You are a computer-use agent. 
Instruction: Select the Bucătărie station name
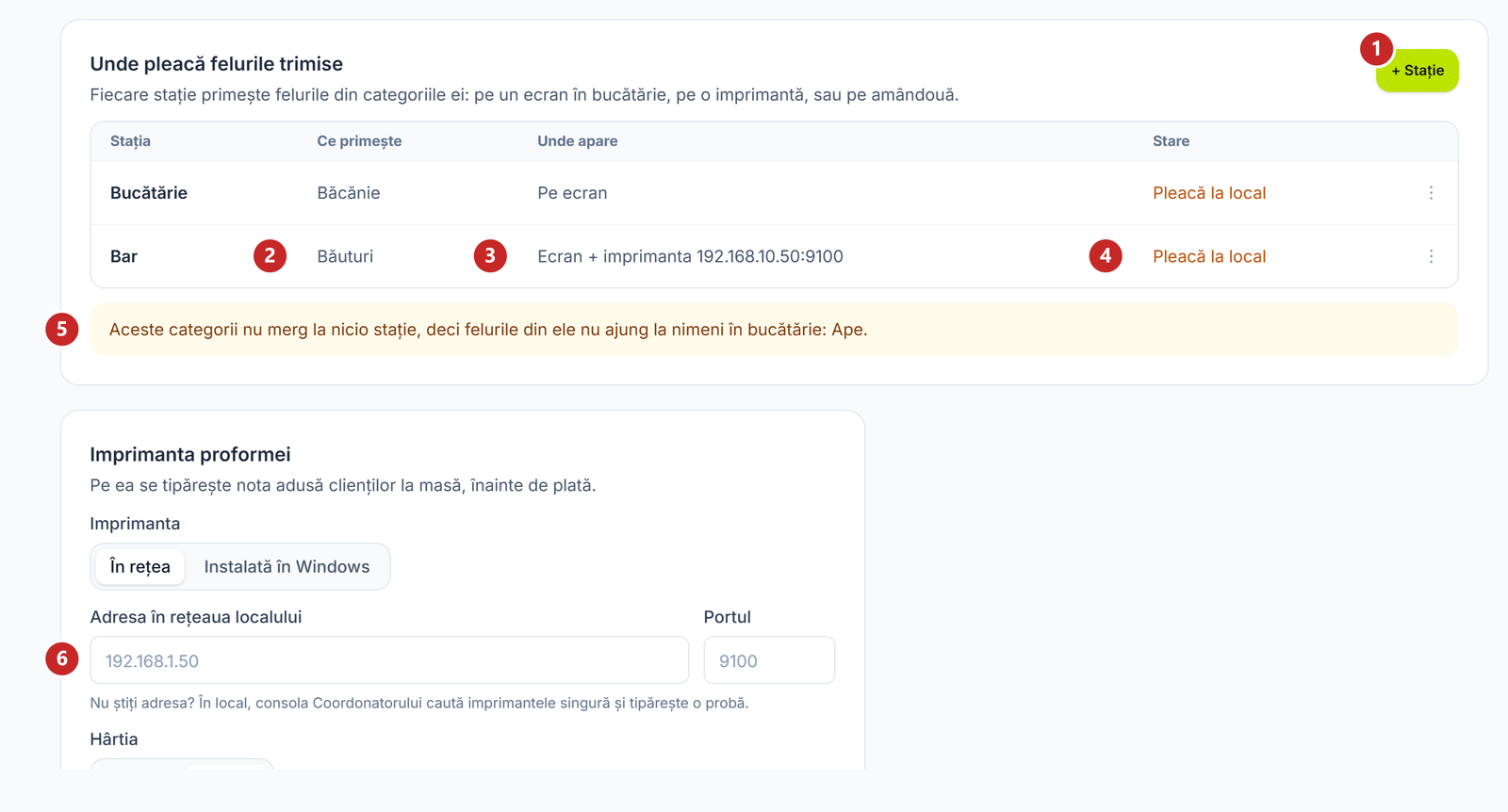149,193
